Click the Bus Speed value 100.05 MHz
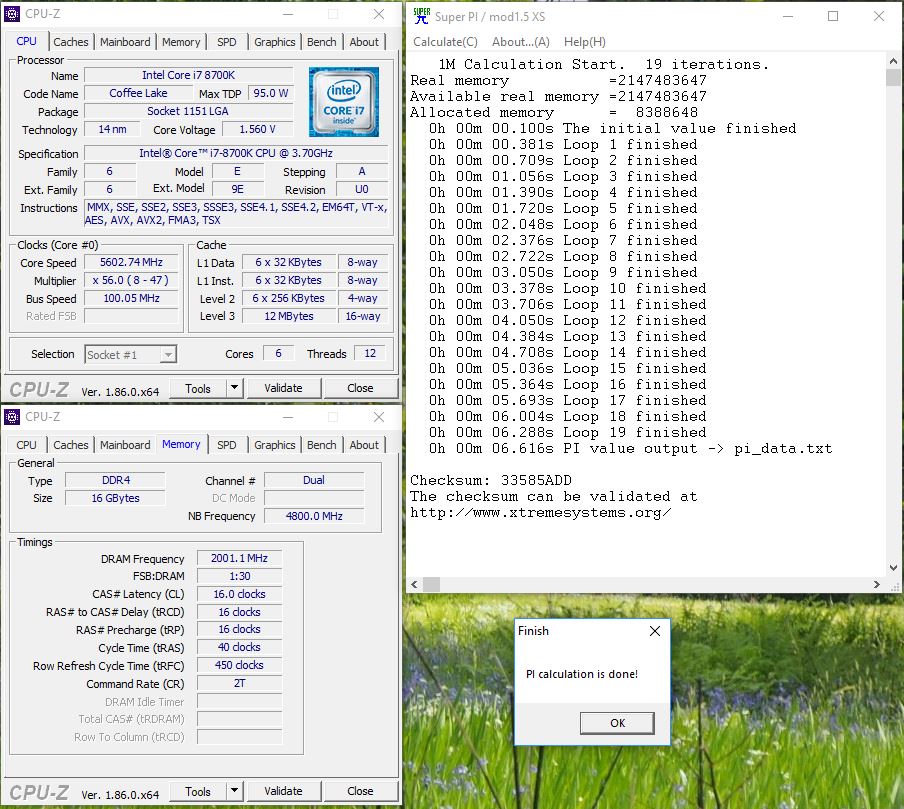The width and height of the screenshot is (904, 809). click(131, 298)
